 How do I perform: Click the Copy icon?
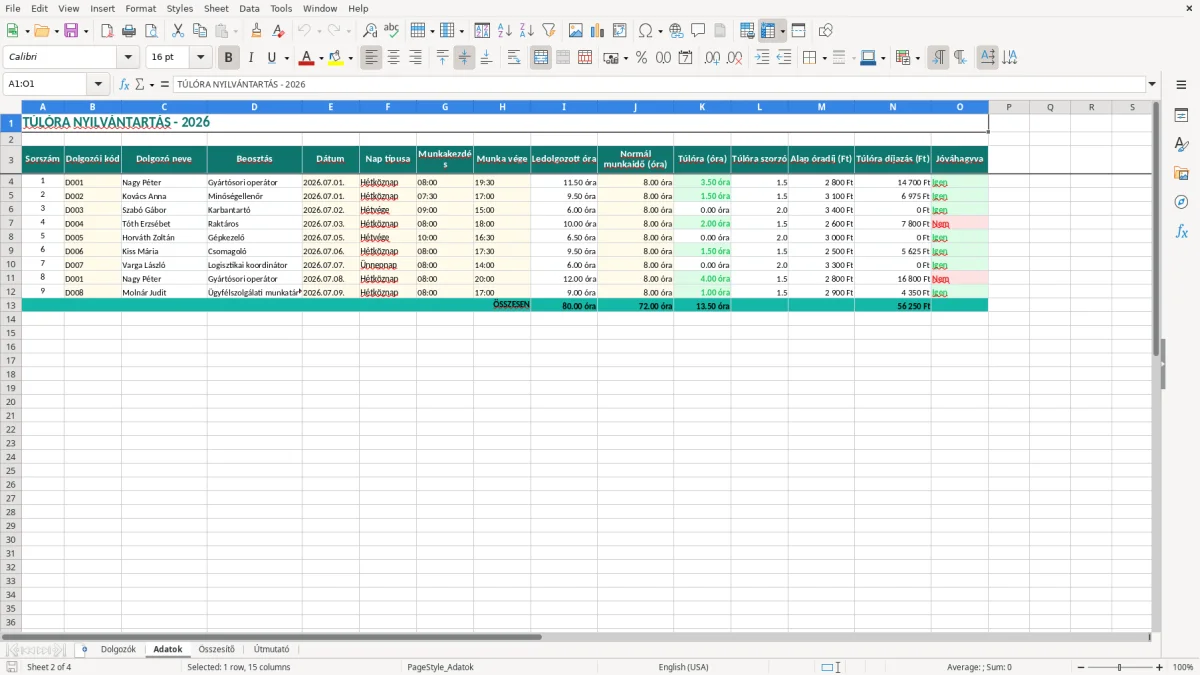tap(200, 31)
